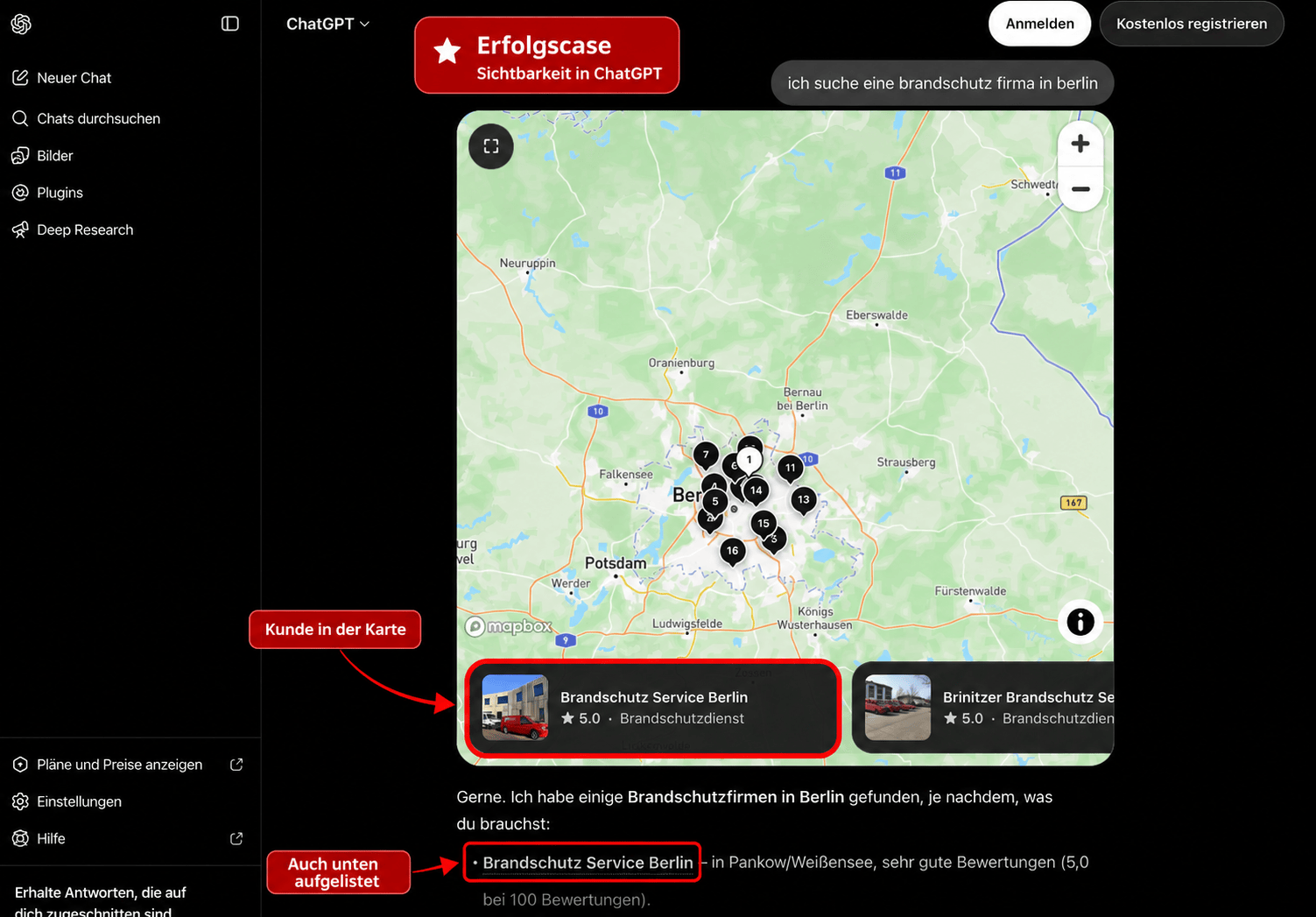Zoom in on the map with plus
The width and height of the screenshot is (1316, 917).
click(x=1080, y=144)
